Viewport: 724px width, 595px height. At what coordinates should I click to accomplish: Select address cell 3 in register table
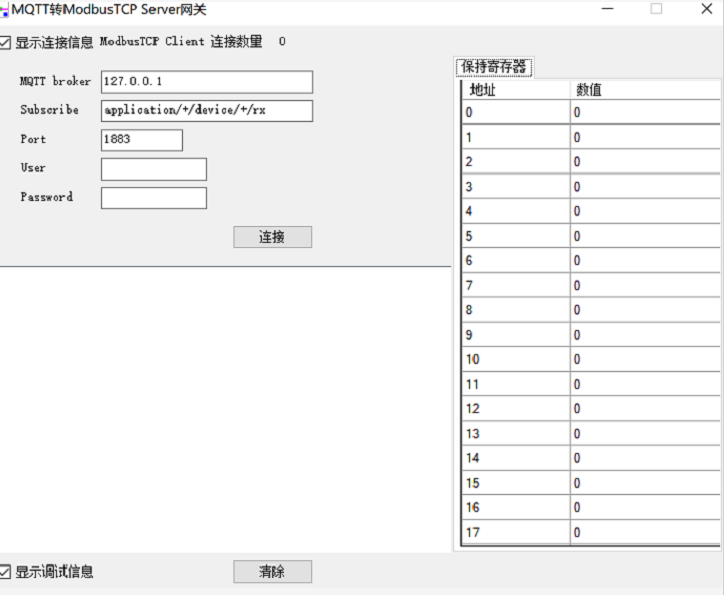[516, 186]
